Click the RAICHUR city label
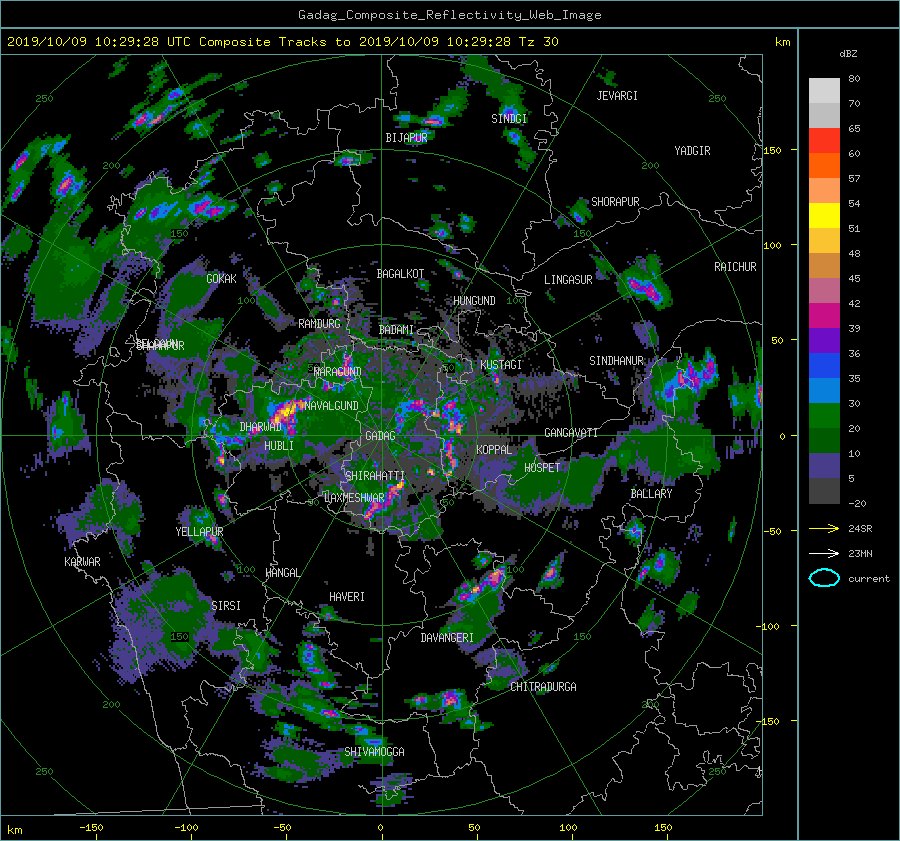The width and height of the screenshot is (900, 841). (735, 267)
